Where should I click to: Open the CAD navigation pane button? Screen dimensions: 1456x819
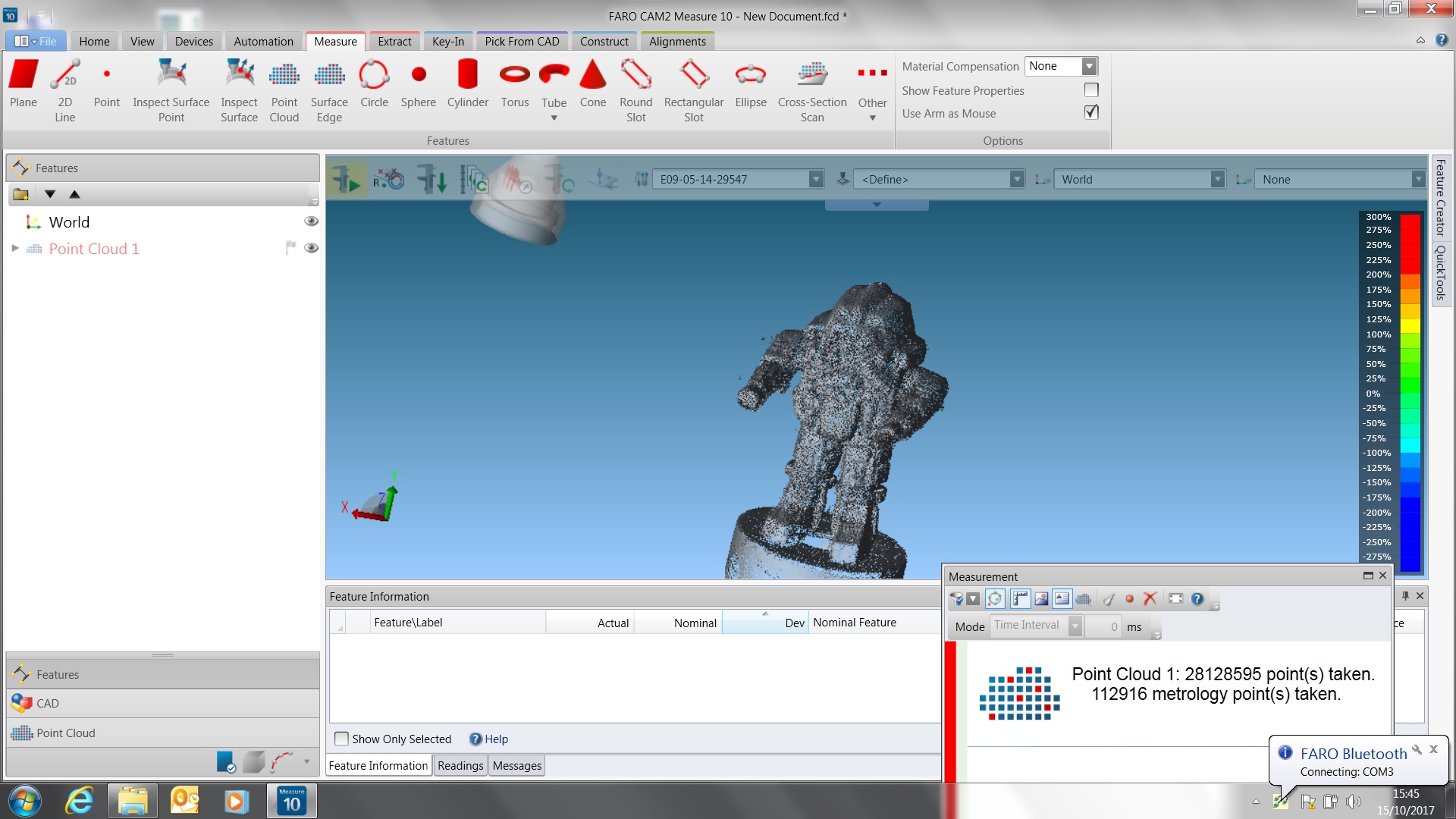click(163, 704)
